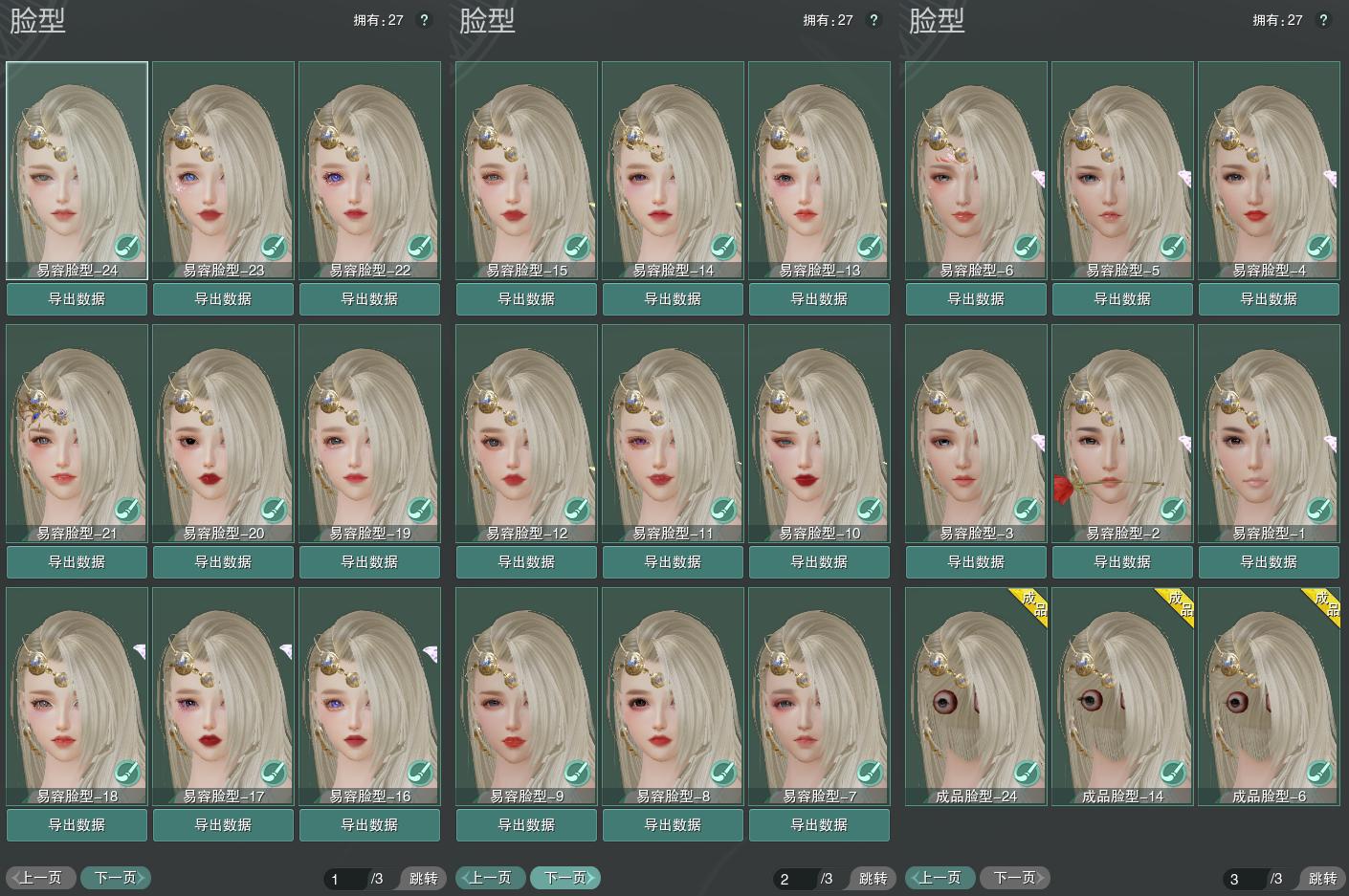This screenshot has height=896, width=1349.
Task: Click 下一页 in the first panel
Action: (116, 878)
